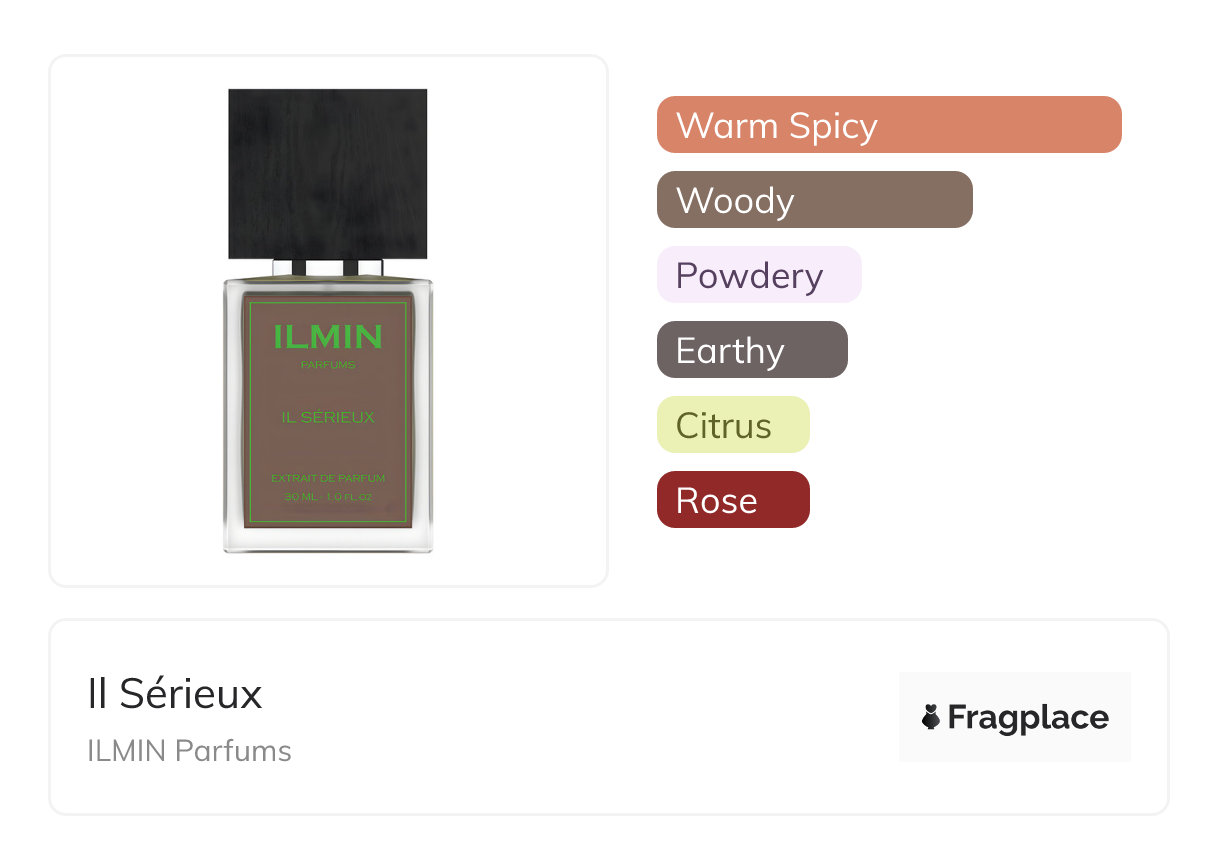Screen dimensions: 1218x864
Task: Click the Powdery accord tag
Action: pos(758,275)
